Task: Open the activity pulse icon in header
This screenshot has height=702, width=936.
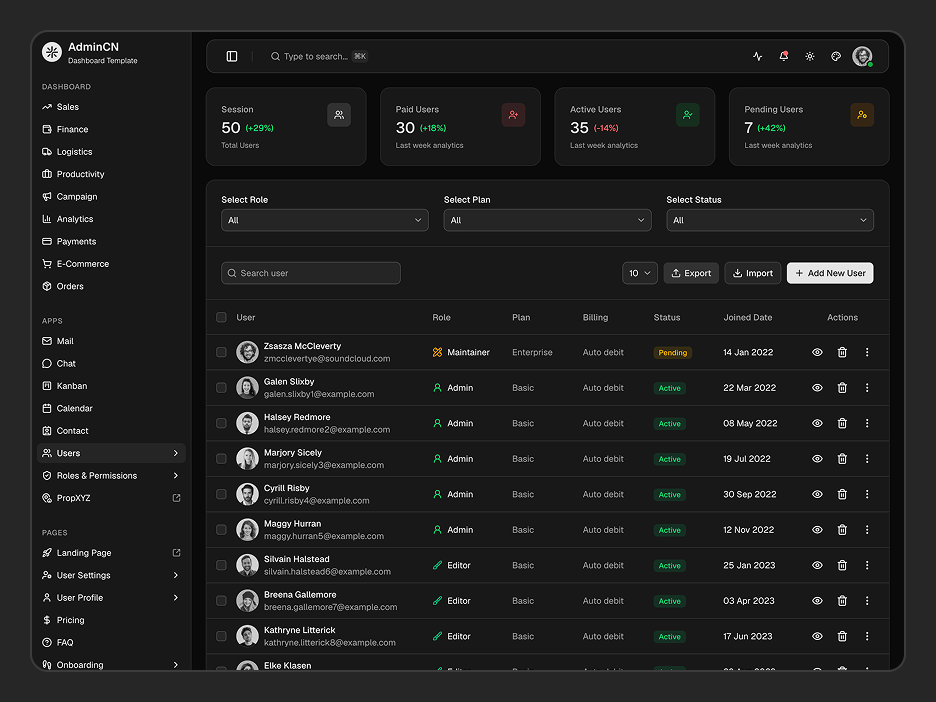Action: 758,56
